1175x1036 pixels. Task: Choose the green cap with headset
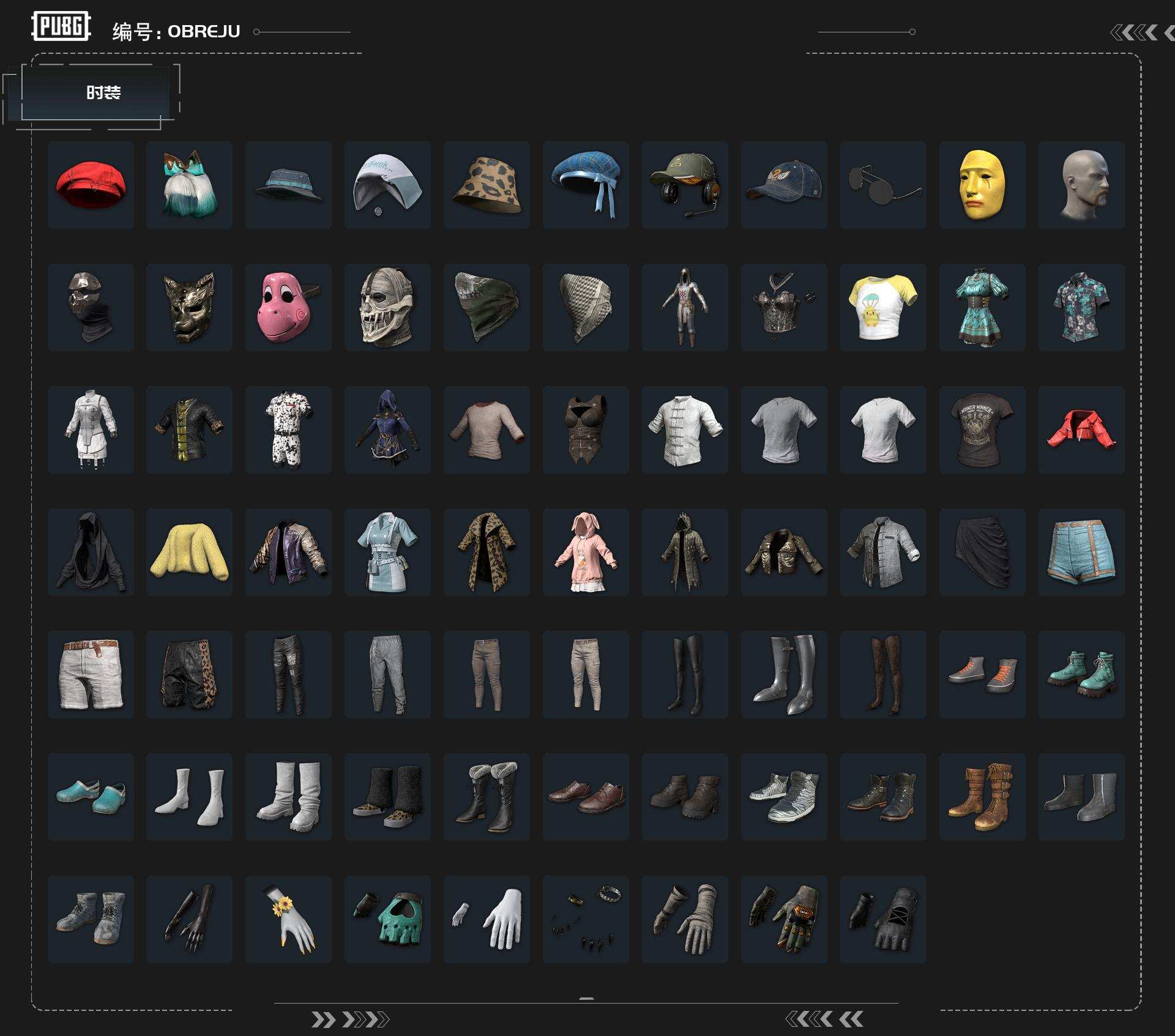[x=685, y=185]
